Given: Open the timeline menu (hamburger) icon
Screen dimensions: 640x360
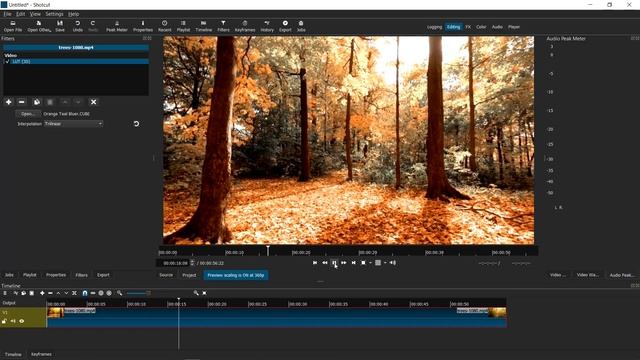Looking at the screenshot, I should pyautogui.click(x=5, y=293).
